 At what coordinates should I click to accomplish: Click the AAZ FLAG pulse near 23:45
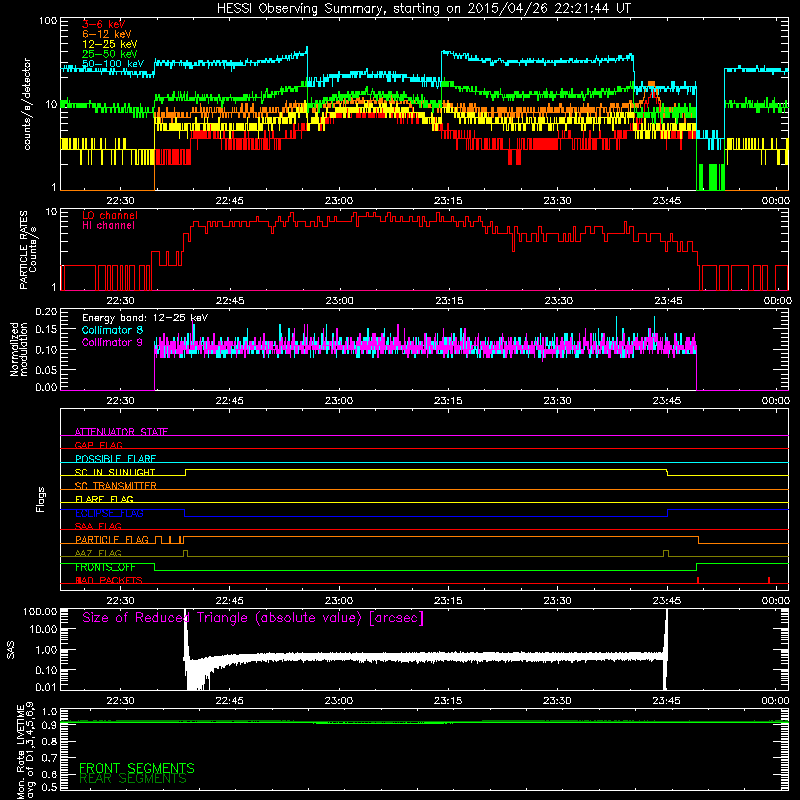[x=666, y=554]
